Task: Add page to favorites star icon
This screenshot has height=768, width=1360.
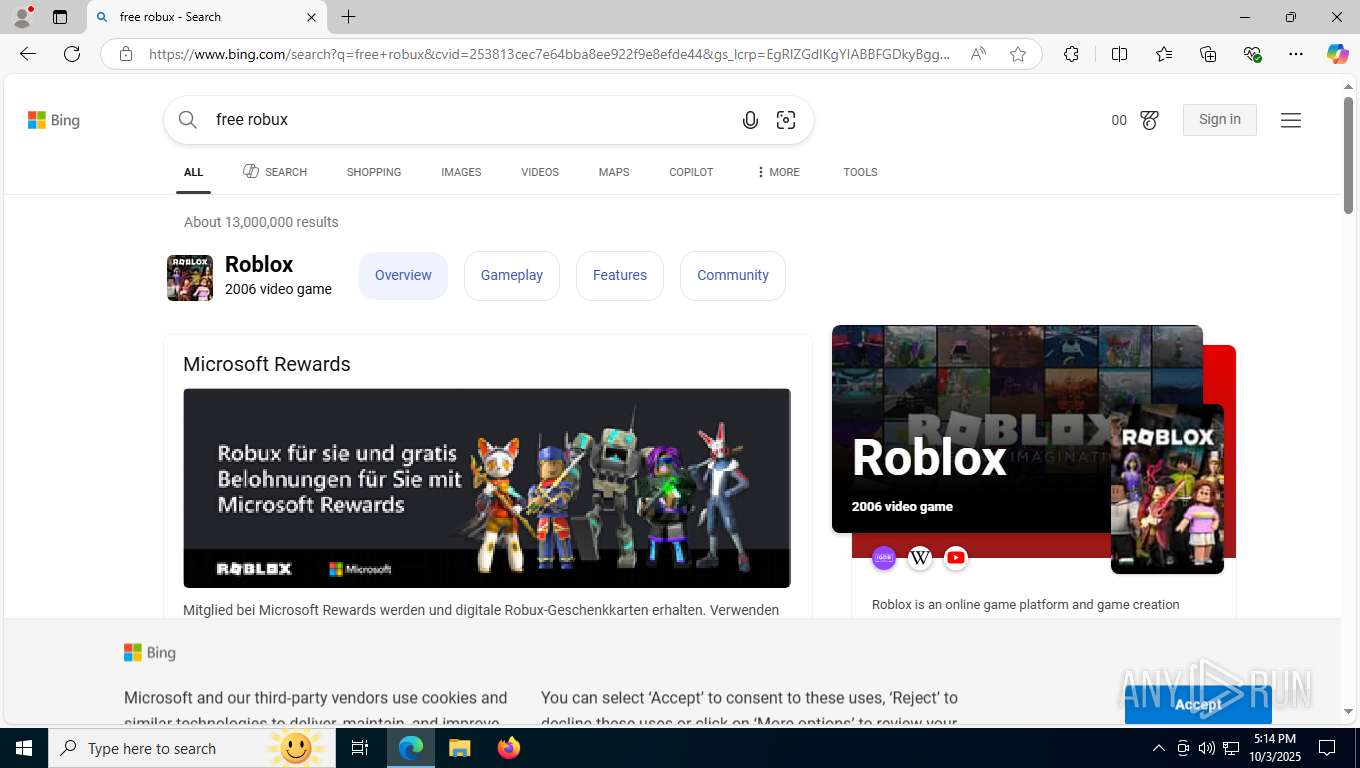Action: coord(1018,54)
